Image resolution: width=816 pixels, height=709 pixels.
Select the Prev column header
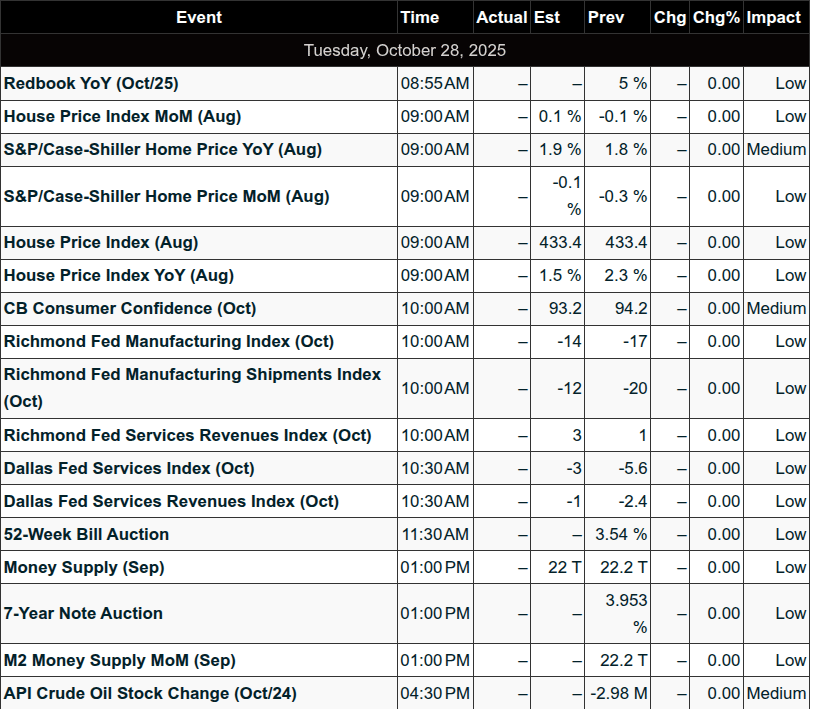point(606,17)
